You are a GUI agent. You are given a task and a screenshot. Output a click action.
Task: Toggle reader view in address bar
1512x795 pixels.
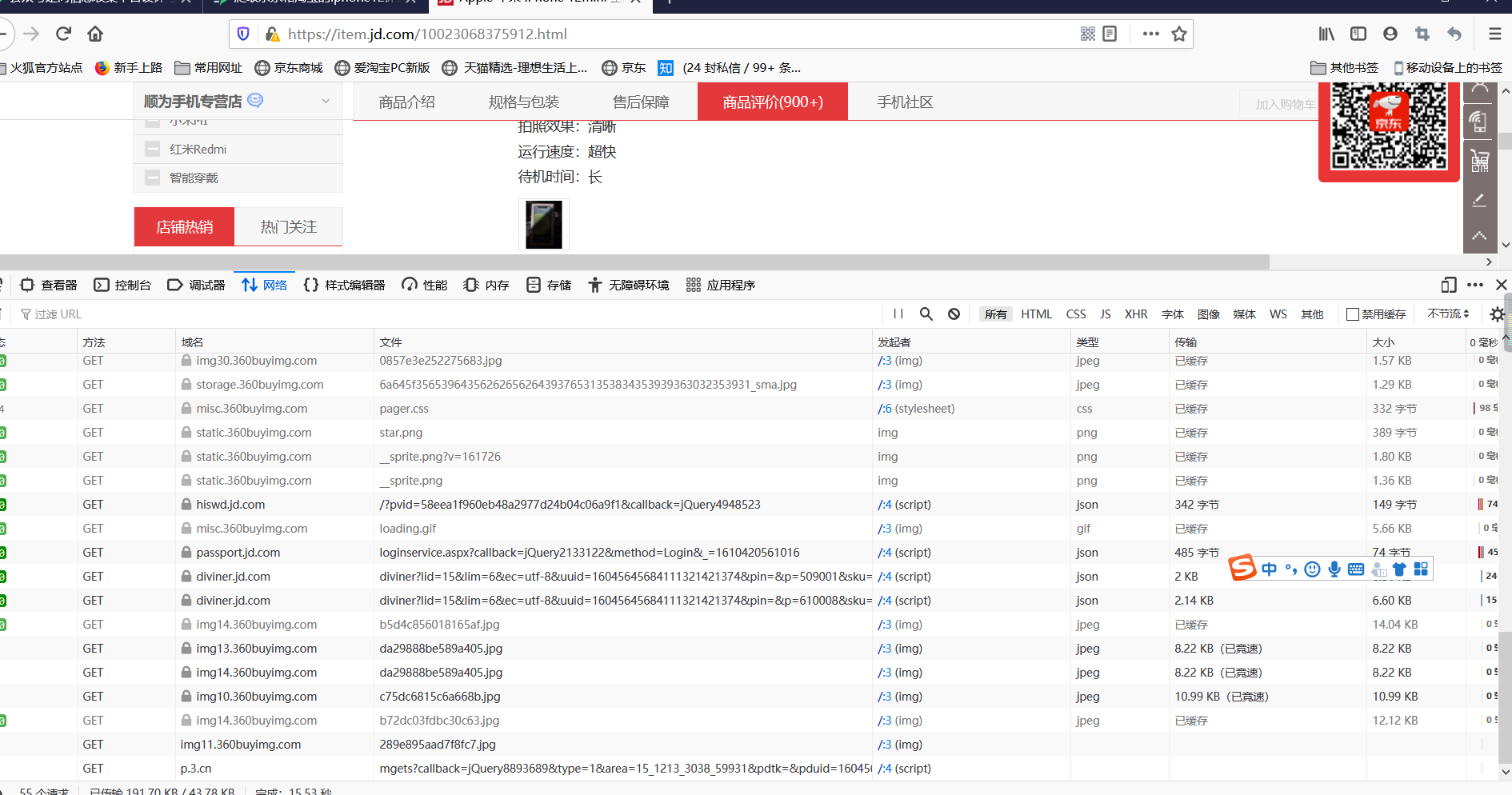pyautogui.click(x=1110, y=34)
